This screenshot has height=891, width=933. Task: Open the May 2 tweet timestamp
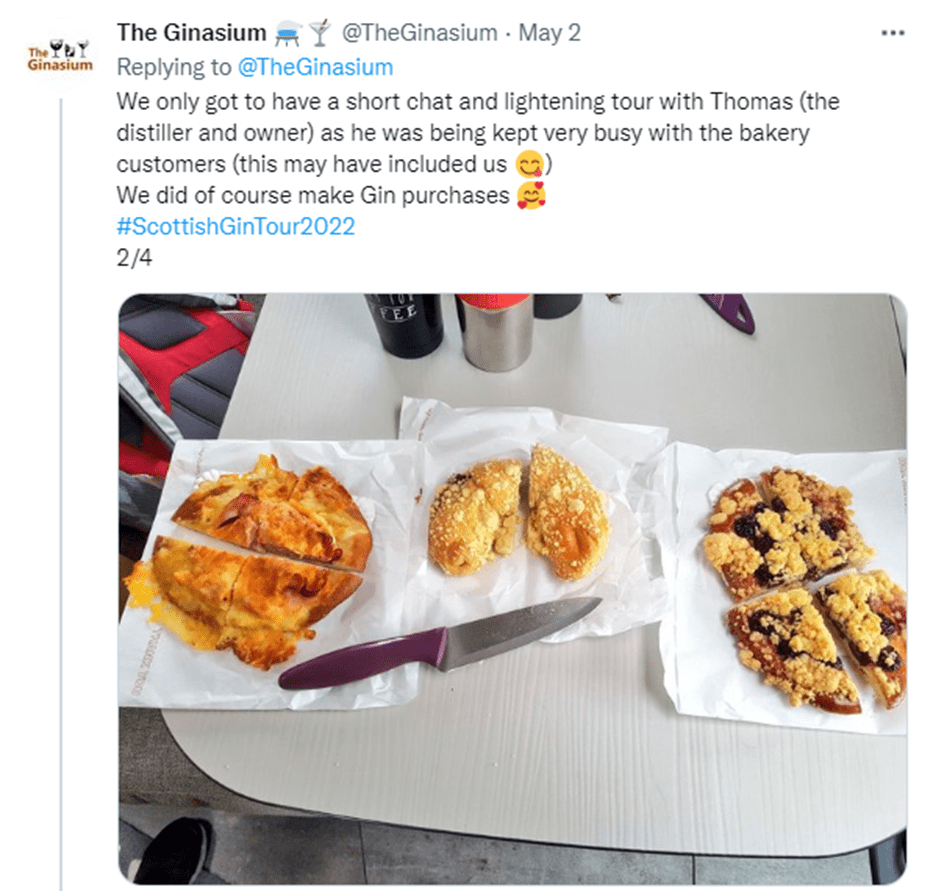coord(549,33)
